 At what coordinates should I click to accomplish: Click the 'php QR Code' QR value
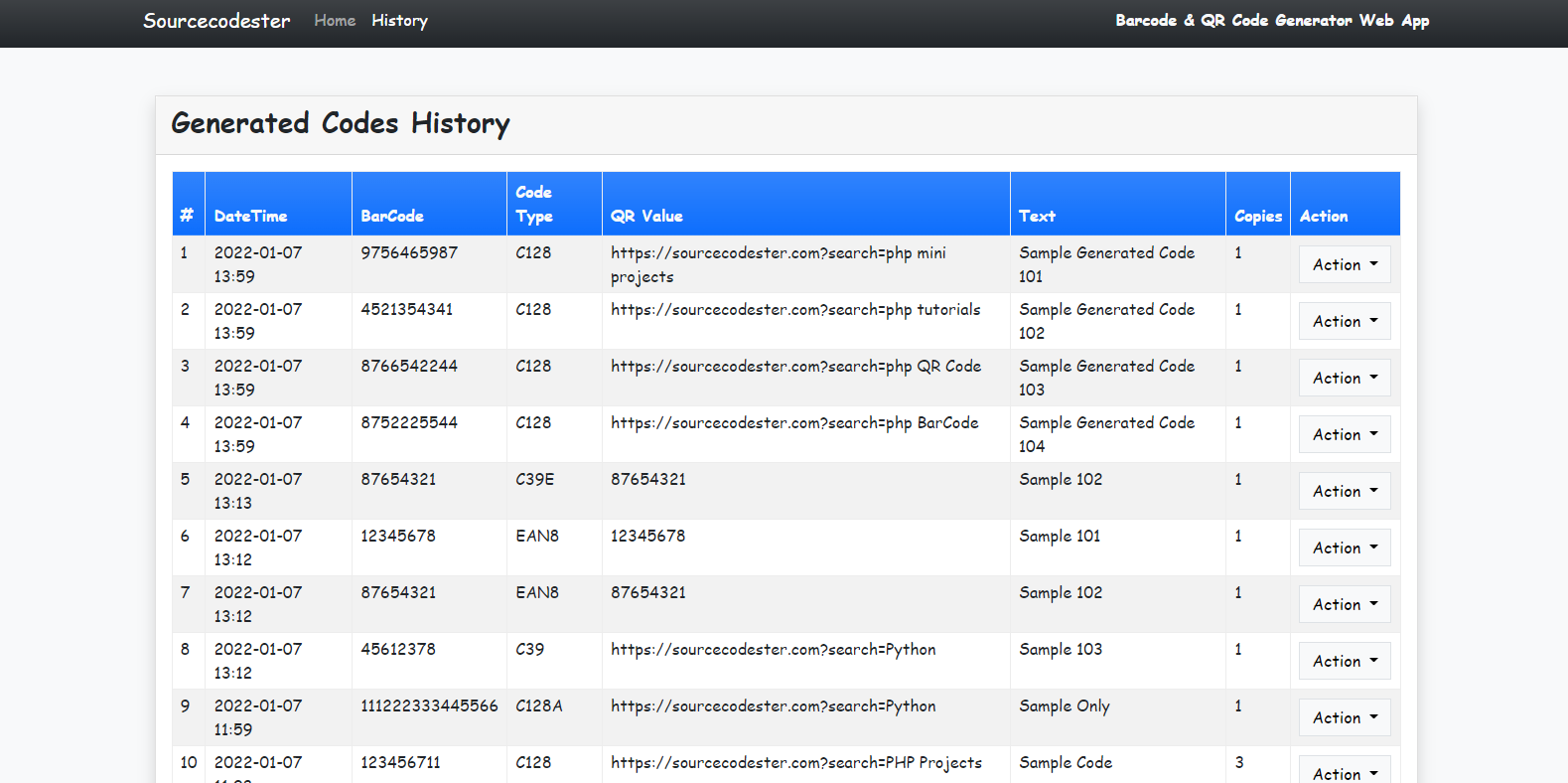pyautogui.click(x=795, y=367)
